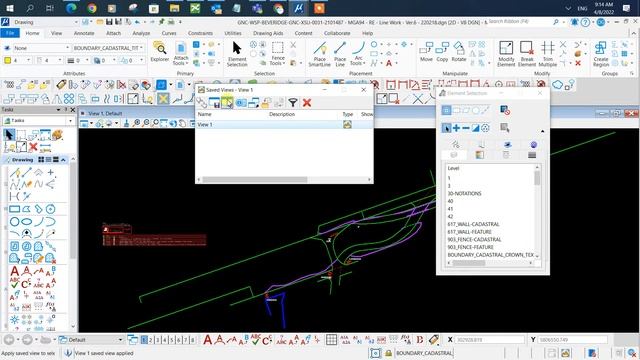
Task: Sort Saved Views by Name column header
Action: click(204, 114)
